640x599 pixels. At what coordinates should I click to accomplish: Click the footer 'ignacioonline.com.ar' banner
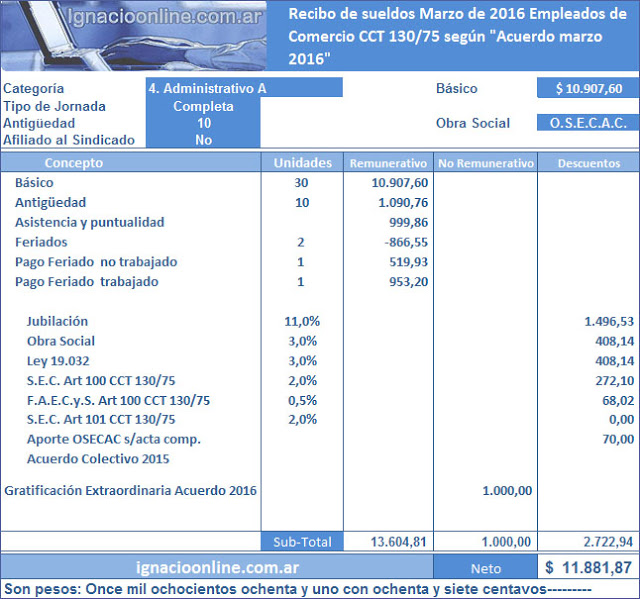pos(217,567)
